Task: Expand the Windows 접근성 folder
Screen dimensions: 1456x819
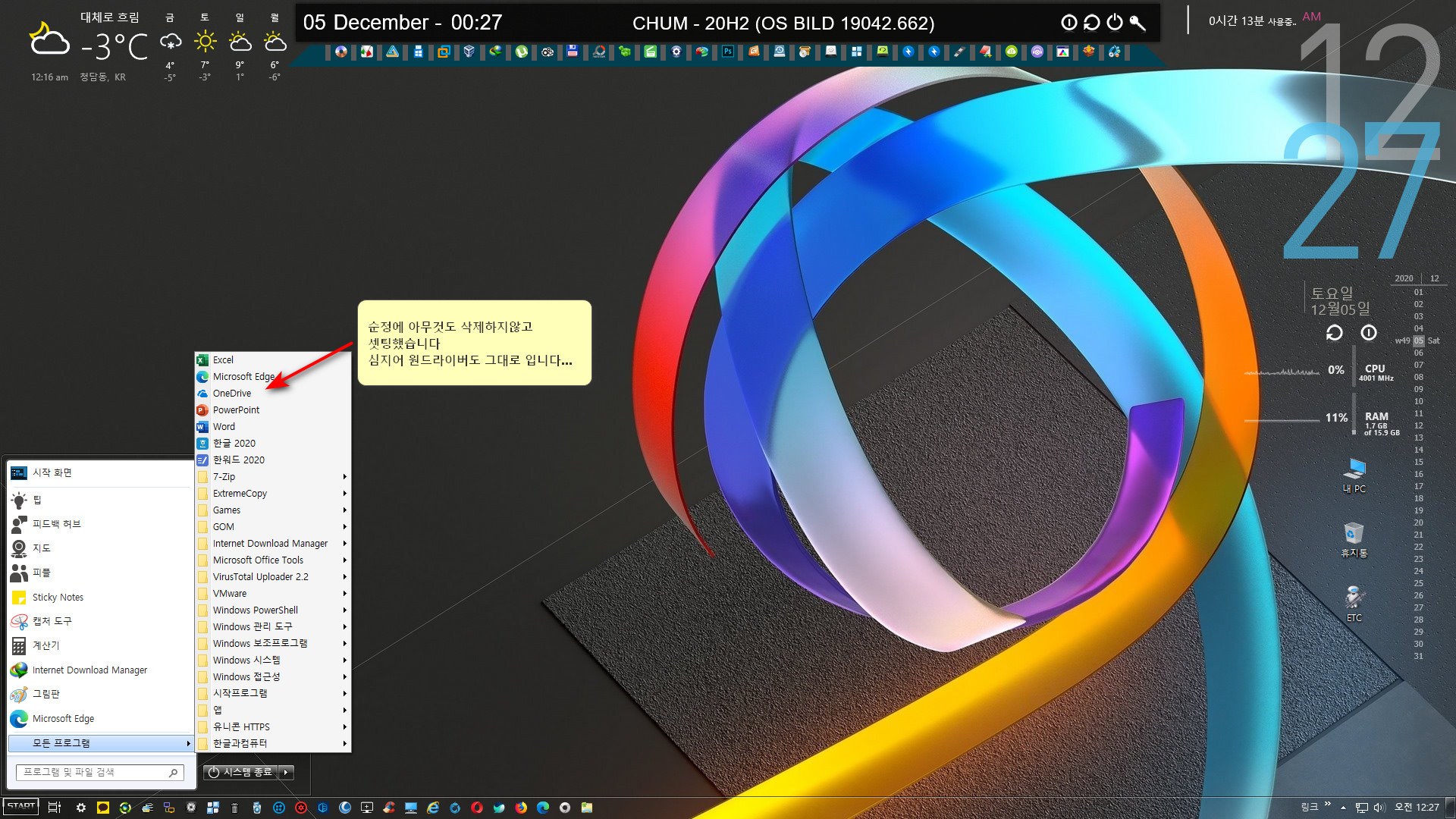Action: (273, 677)
